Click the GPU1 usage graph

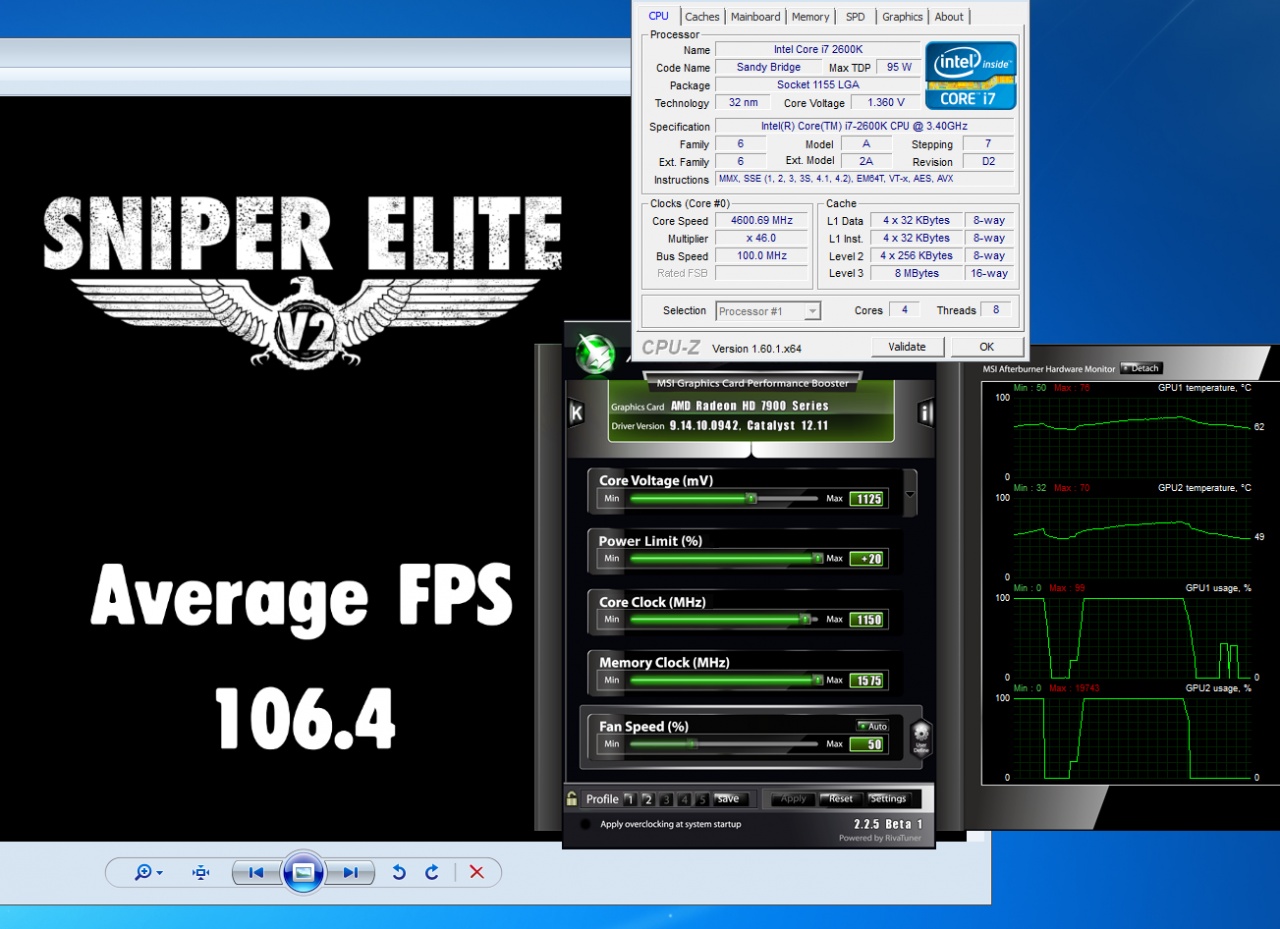tap(1130, 638)
